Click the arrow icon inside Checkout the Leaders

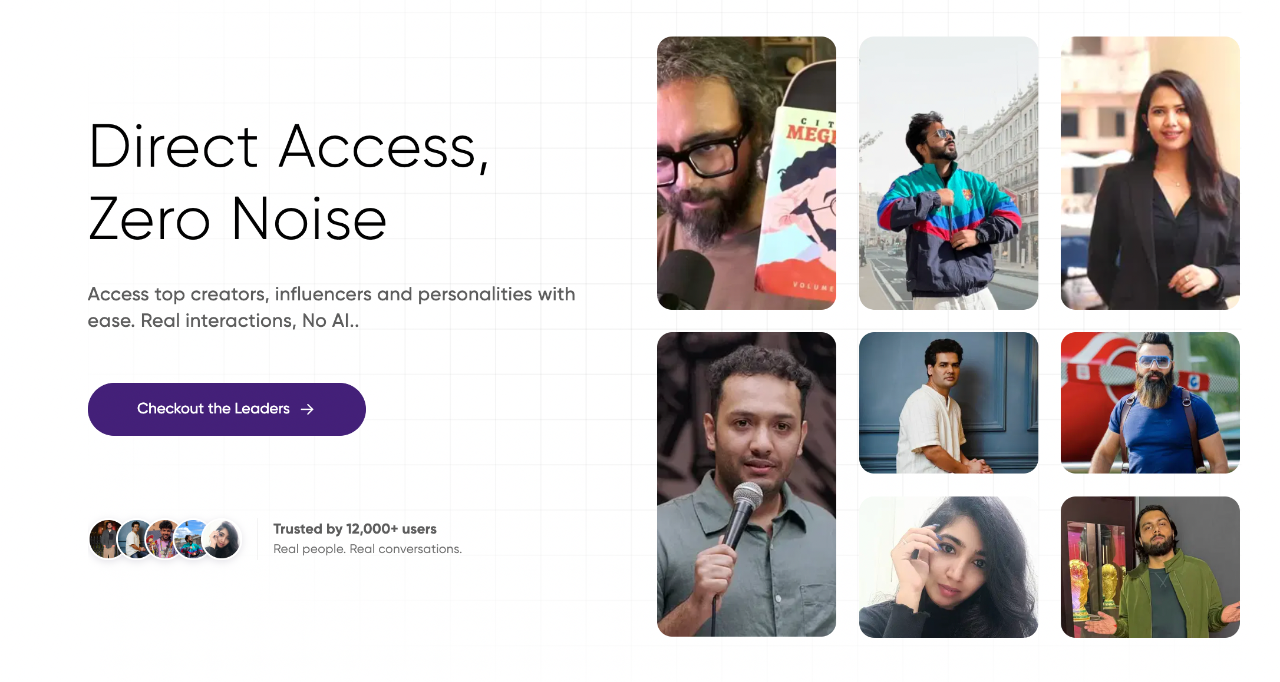pyautogui.click(x=307, y=409)
